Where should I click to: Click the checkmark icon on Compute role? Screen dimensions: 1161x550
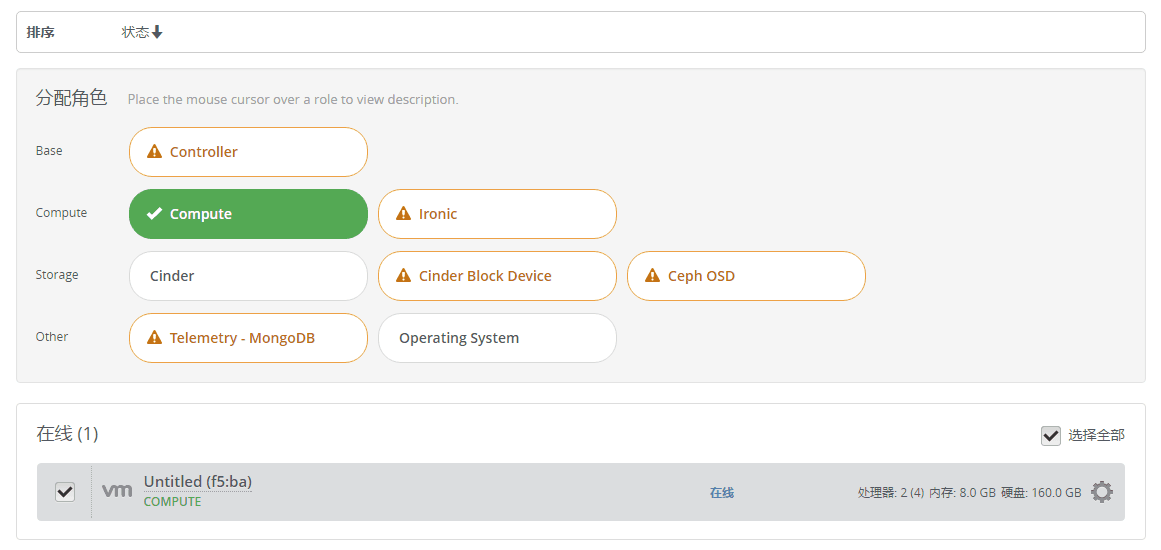click(x=154, y=214)
